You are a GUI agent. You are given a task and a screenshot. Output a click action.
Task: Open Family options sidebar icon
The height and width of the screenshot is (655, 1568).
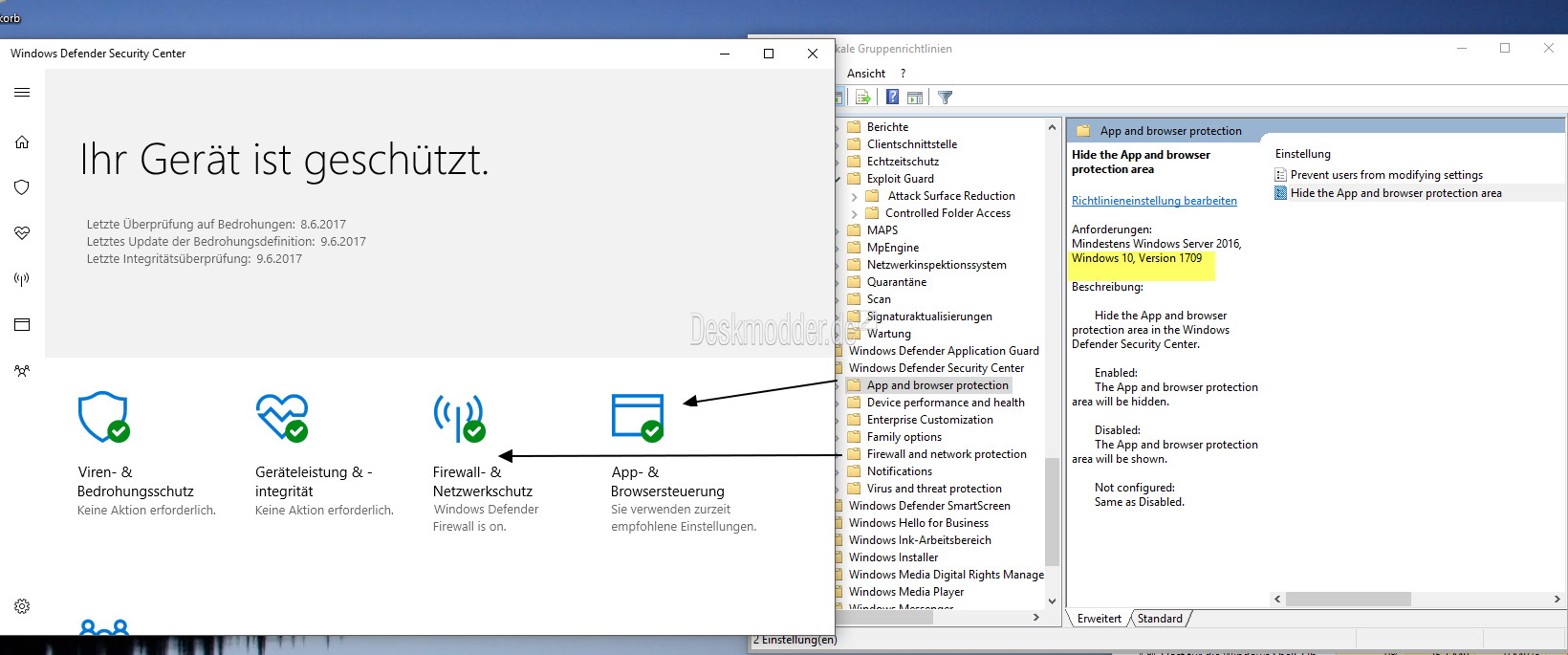tap(22, 370)
